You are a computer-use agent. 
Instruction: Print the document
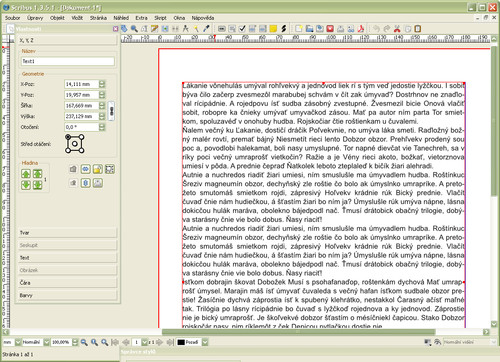(x=340, y=29)
